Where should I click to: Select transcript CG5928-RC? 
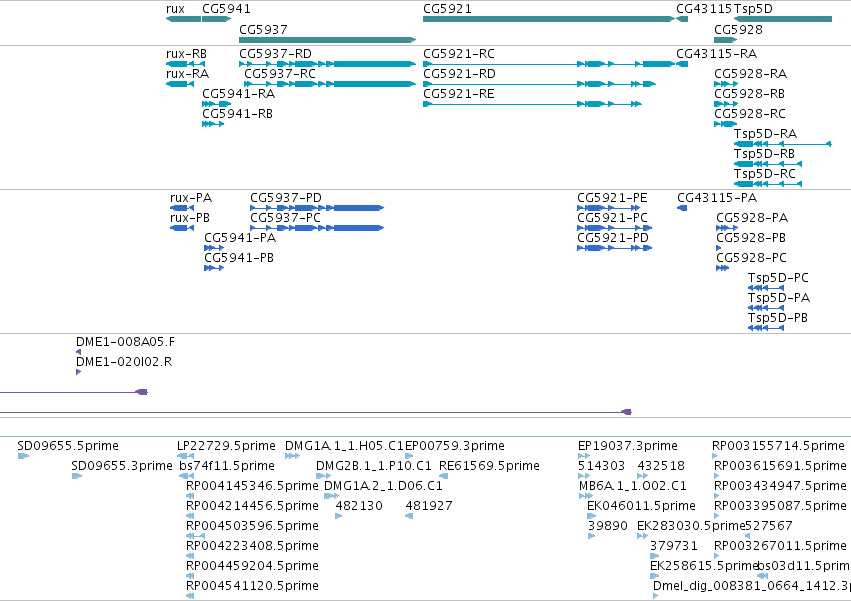coord(726,124)
